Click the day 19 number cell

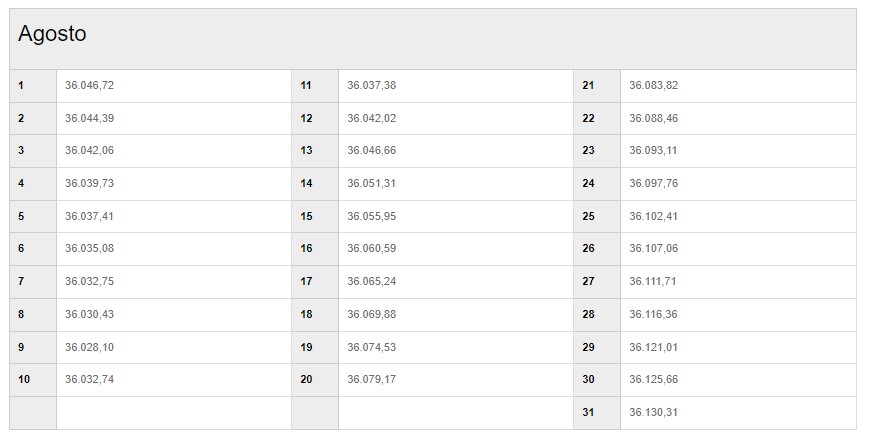(x=315, y=348)
